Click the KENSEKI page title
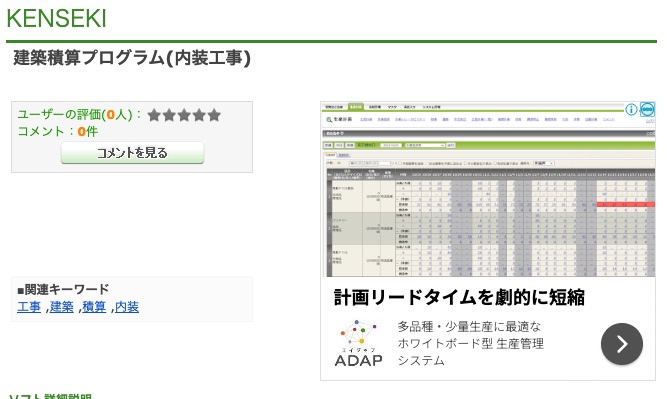667x399 pixels. pyautogui.click(x=56, y=18)
